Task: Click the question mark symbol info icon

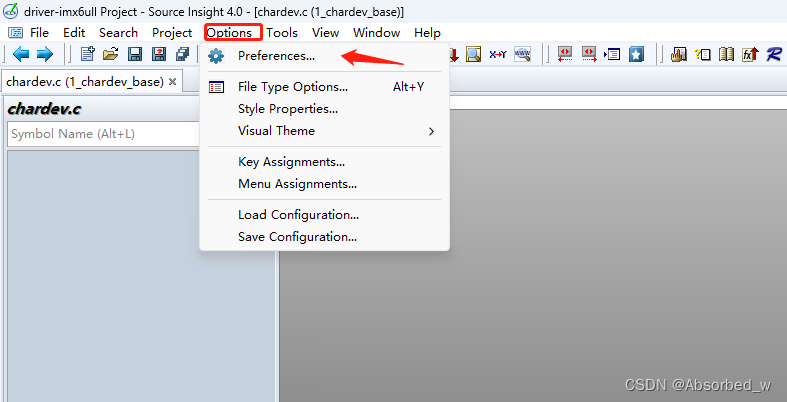Action: pos(703,54)
